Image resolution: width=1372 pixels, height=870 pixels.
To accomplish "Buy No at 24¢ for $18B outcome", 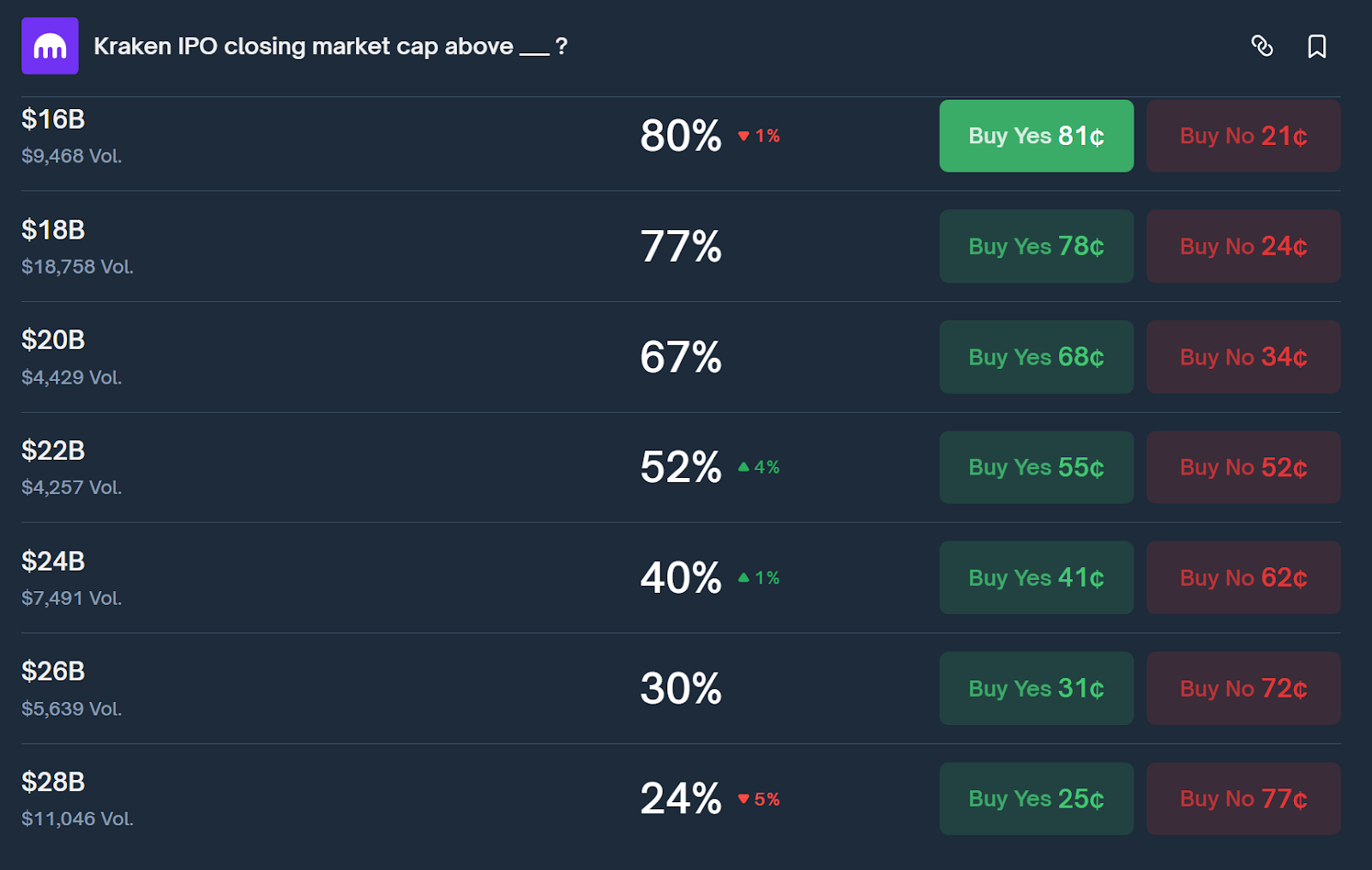I will [x=1243, y=246].
